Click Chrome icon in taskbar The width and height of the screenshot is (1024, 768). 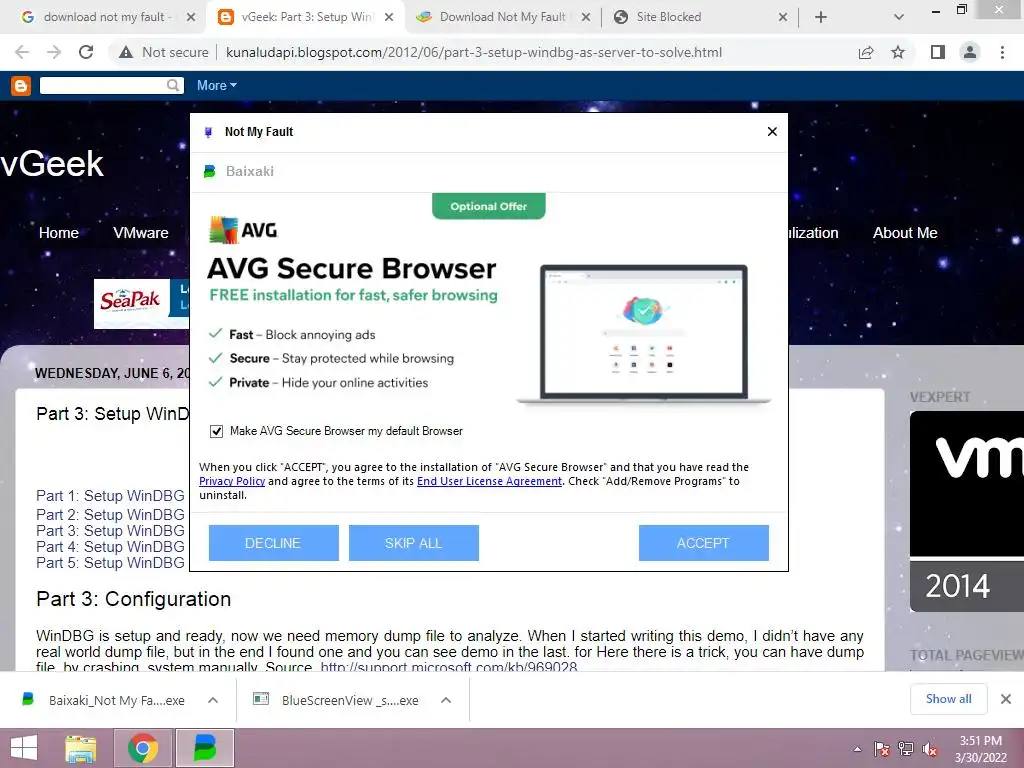[x=143, y=748]
